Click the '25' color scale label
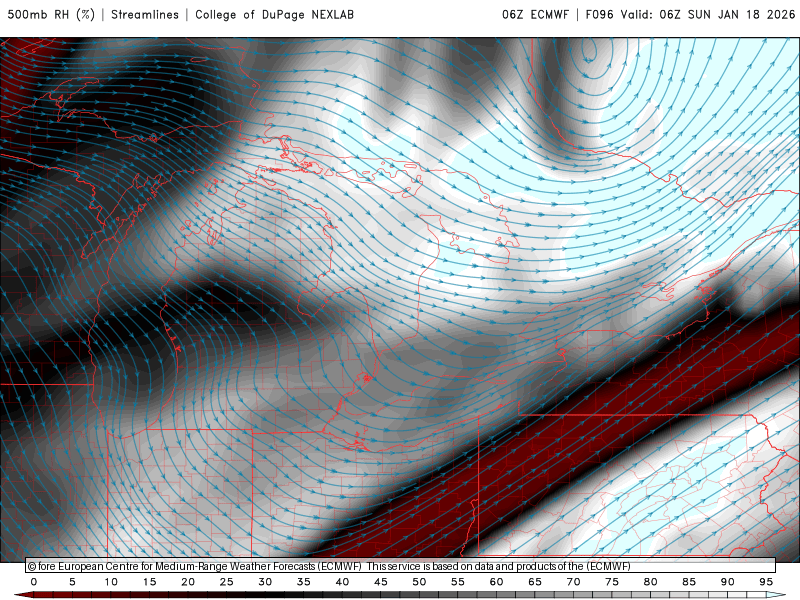The height and width of the screenshot is (600, 800). pos(227,582)
